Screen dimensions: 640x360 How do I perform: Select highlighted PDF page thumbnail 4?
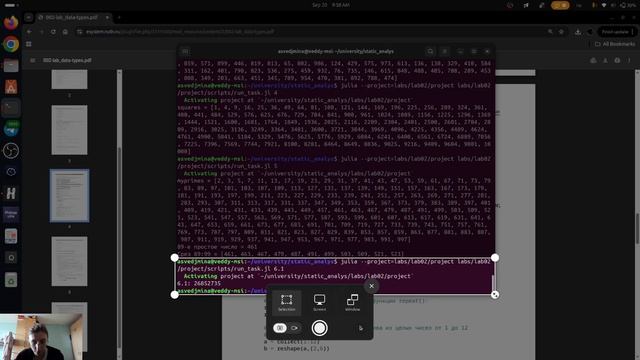(69, 196)
